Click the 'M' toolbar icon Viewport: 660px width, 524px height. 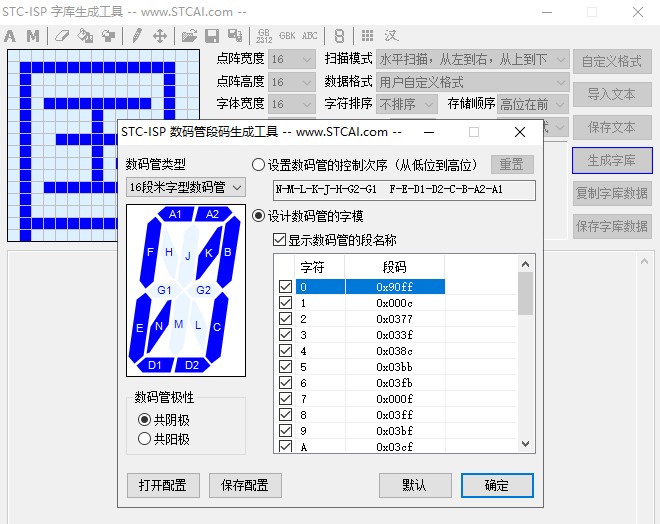(x=32, y=36)
